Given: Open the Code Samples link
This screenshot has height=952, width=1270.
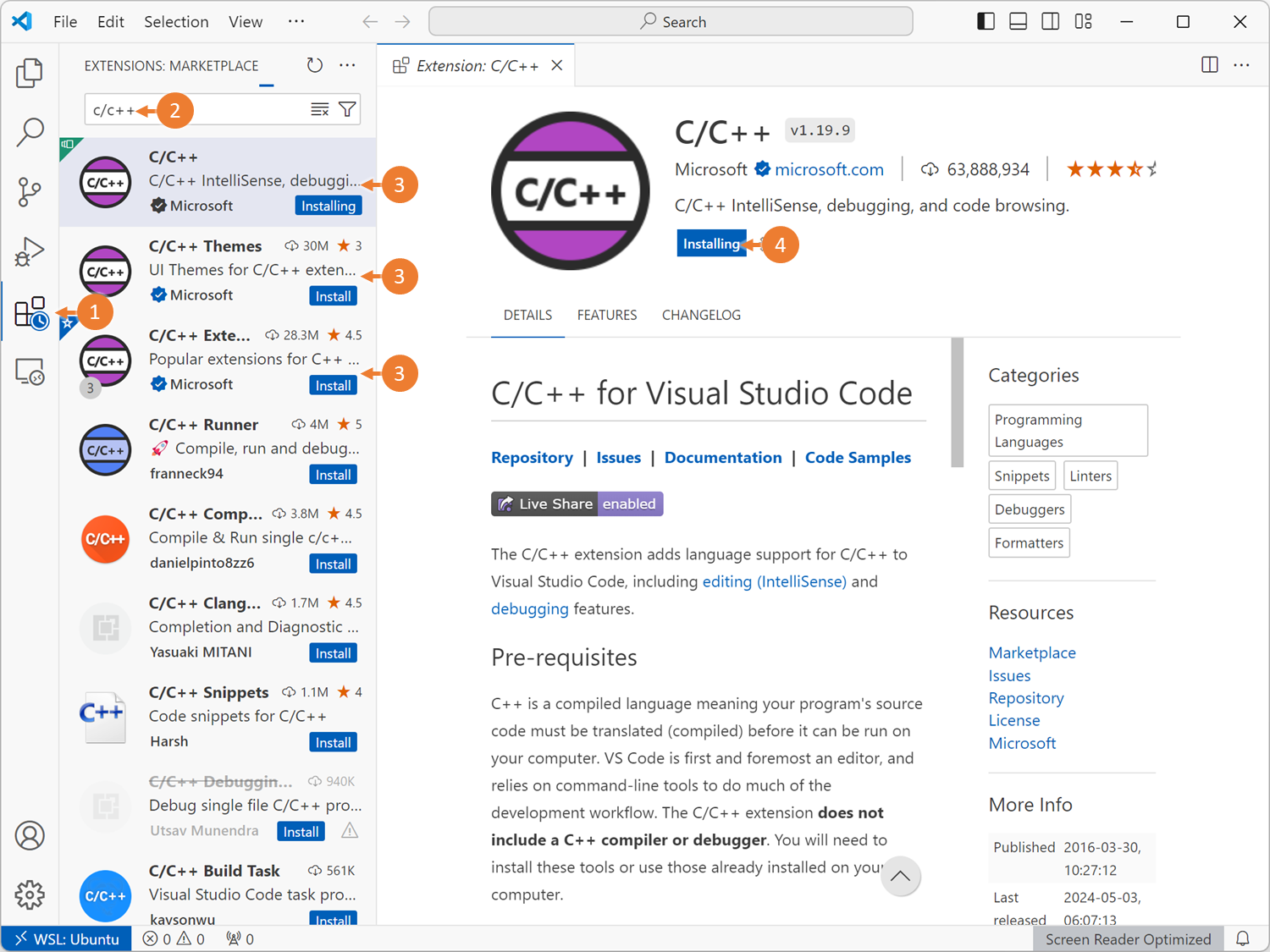Looking at the screenshot, I should tap(858, 457).
